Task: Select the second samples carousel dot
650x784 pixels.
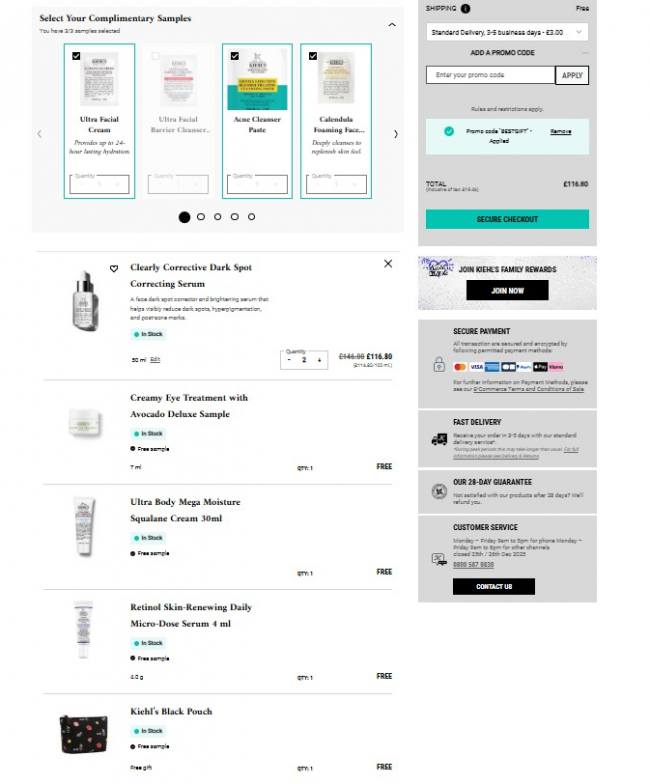Action: 201,216
